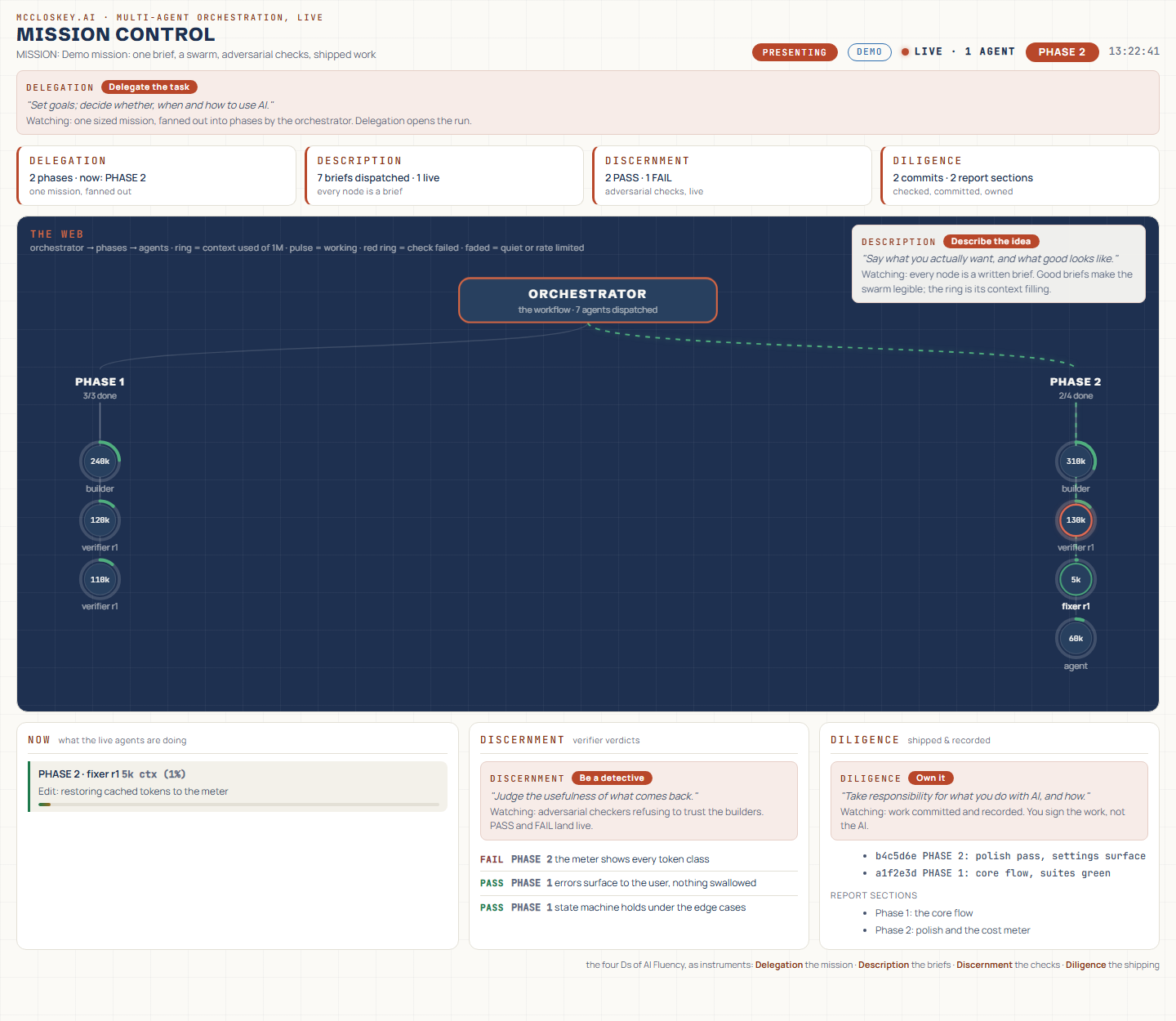Viewport: 1176px width, 1021px height.
Task: Click the Phase 1 builder node 240k
Action: 100,461
